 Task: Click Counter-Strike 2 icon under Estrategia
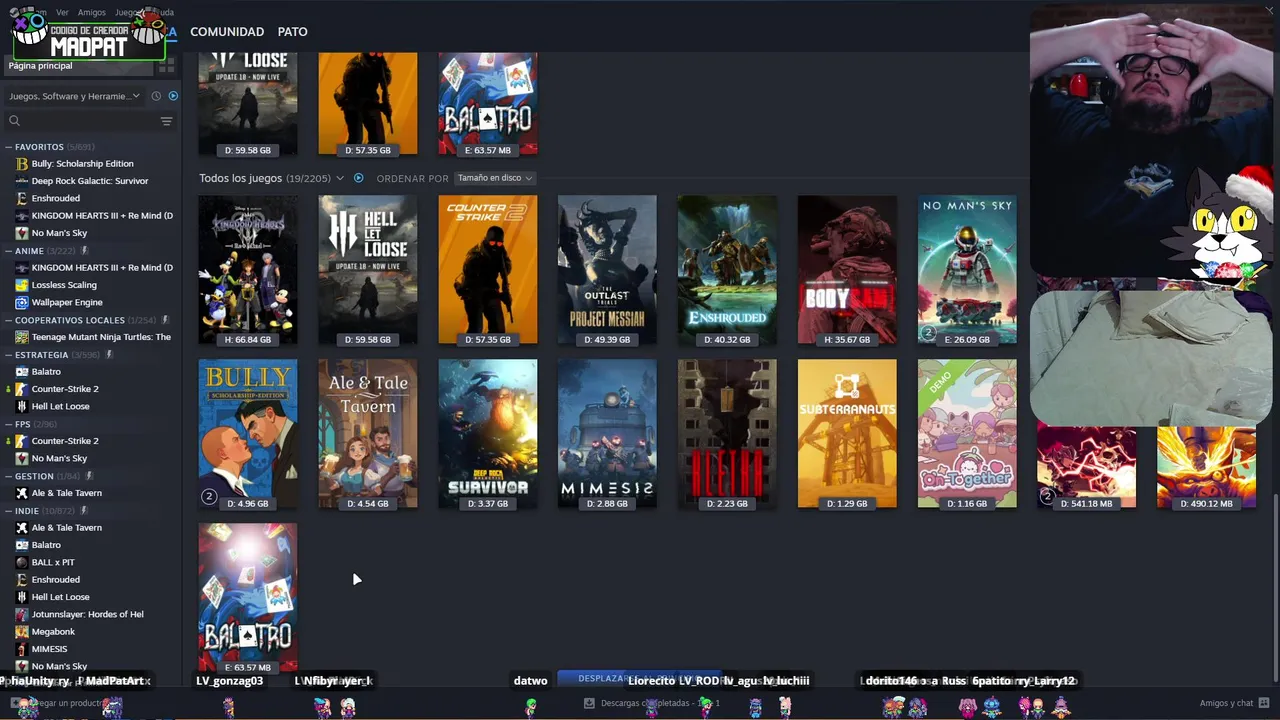22,389
